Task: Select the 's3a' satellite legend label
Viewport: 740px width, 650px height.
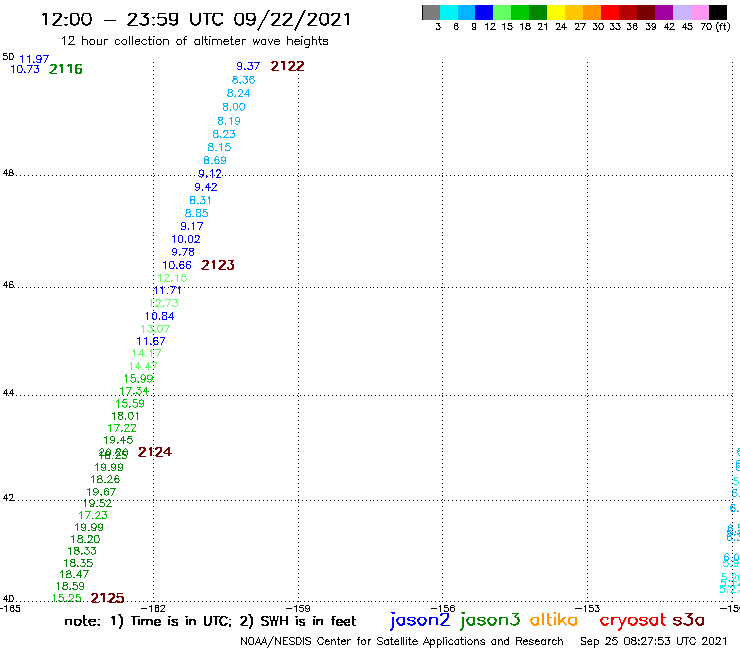Action: [x=689, y=620]
